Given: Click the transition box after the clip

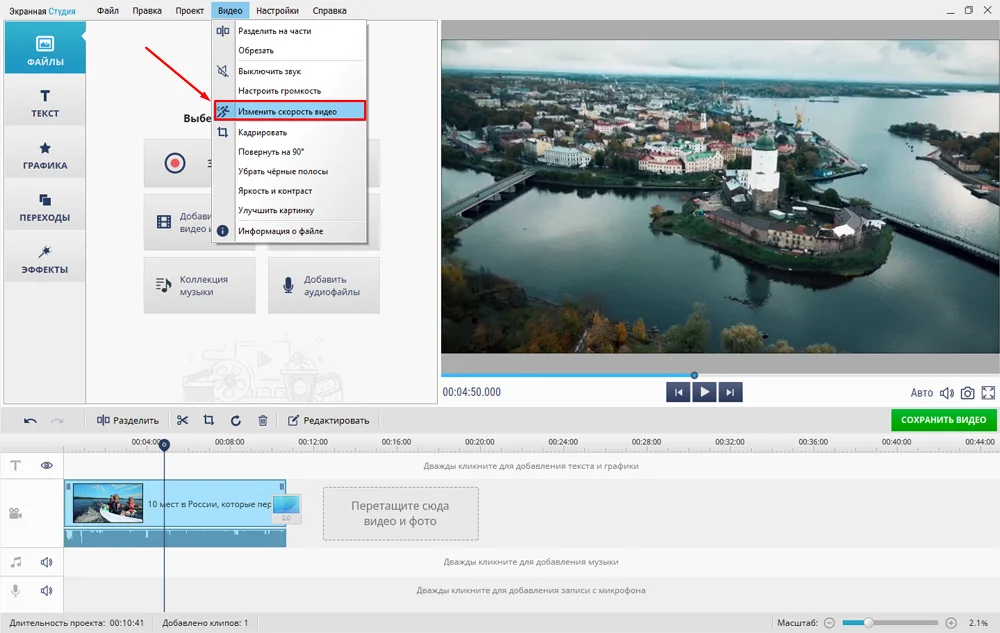Looking at the screenshot, I should pos(286,509).
